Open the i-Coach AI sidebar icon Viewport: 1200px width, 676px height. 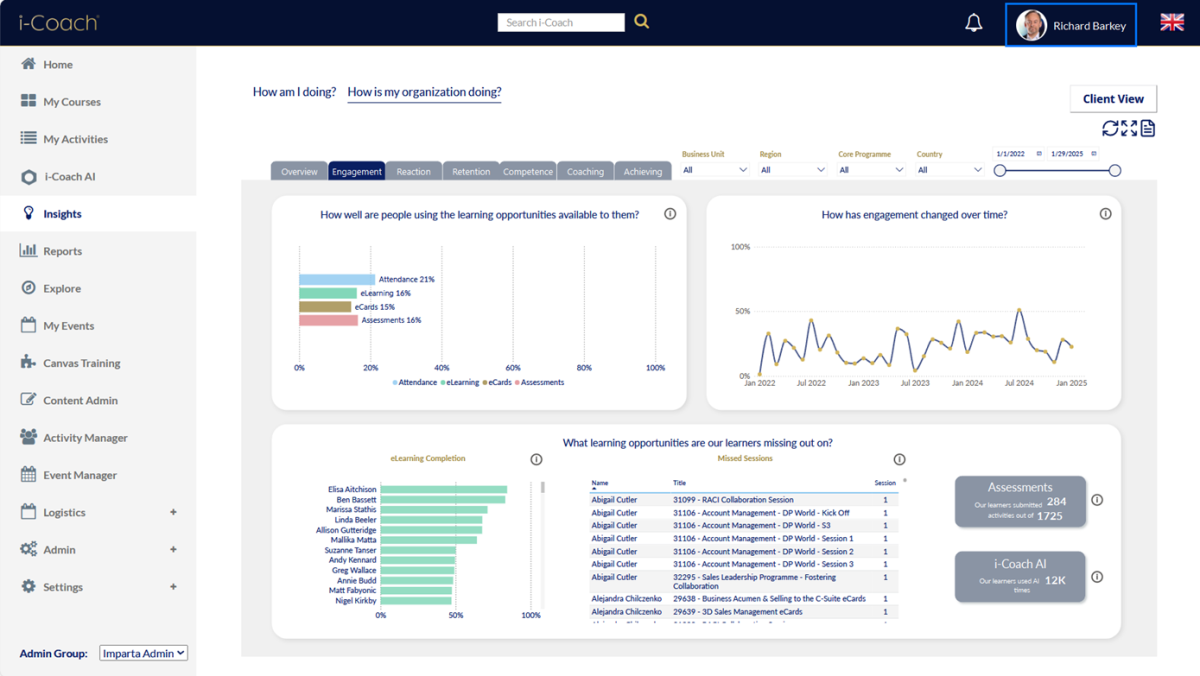click(28, 177)
